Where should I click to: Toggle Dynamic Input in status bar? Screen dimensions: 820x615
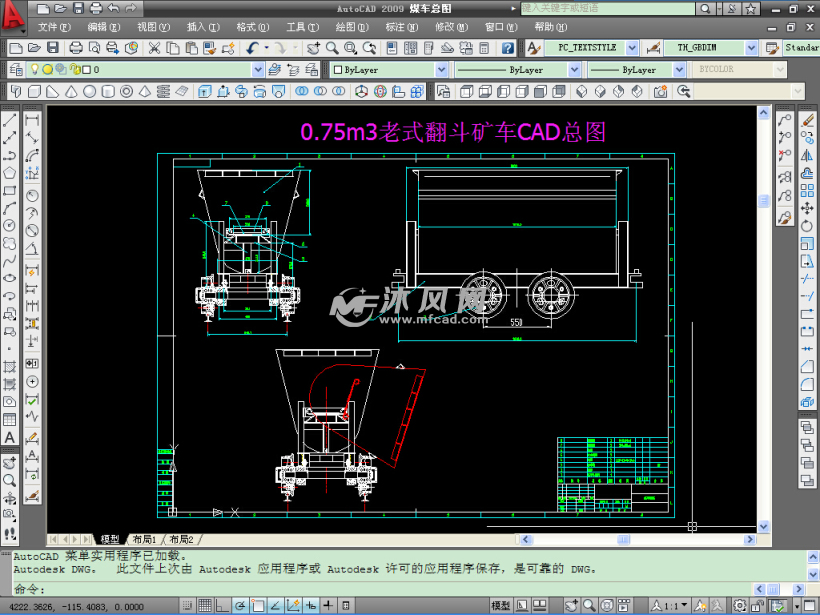point(311,606)
